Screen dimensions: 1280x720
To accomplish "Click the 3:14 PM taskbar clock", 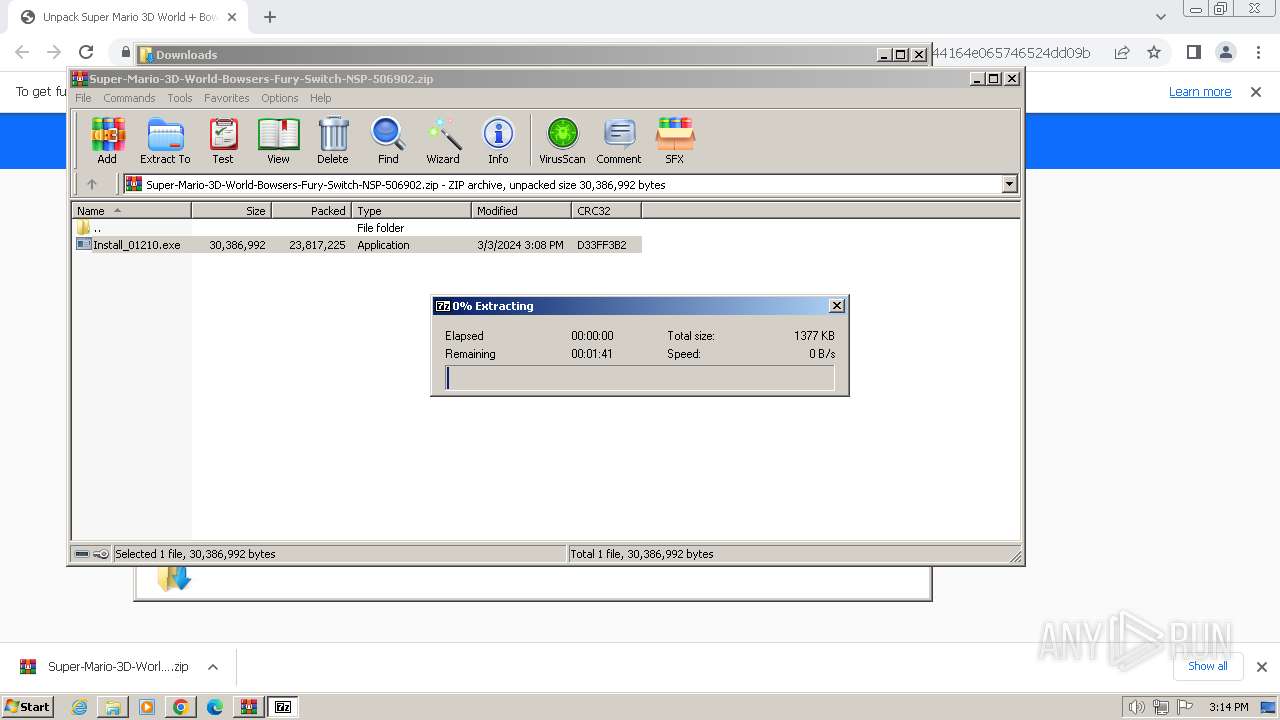I will [1228, 707].
